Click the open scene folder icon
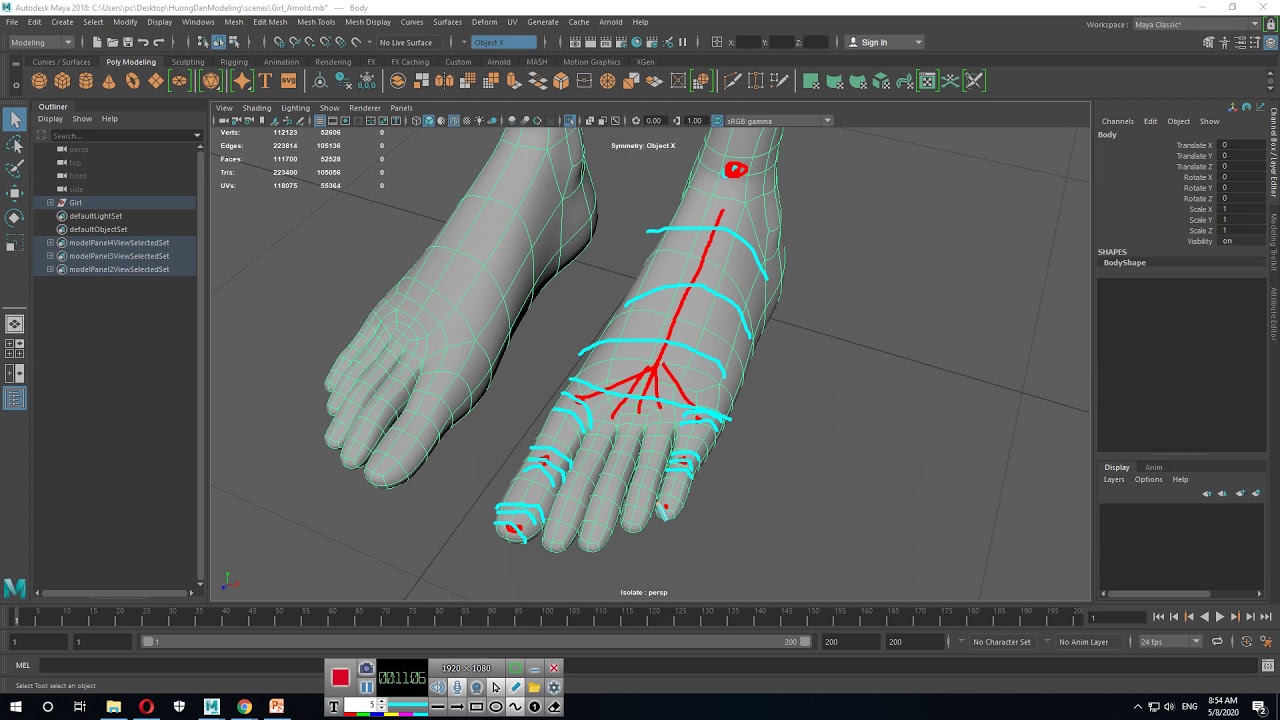This screenshot has height=720, width=1280. [x=112, y=42]
